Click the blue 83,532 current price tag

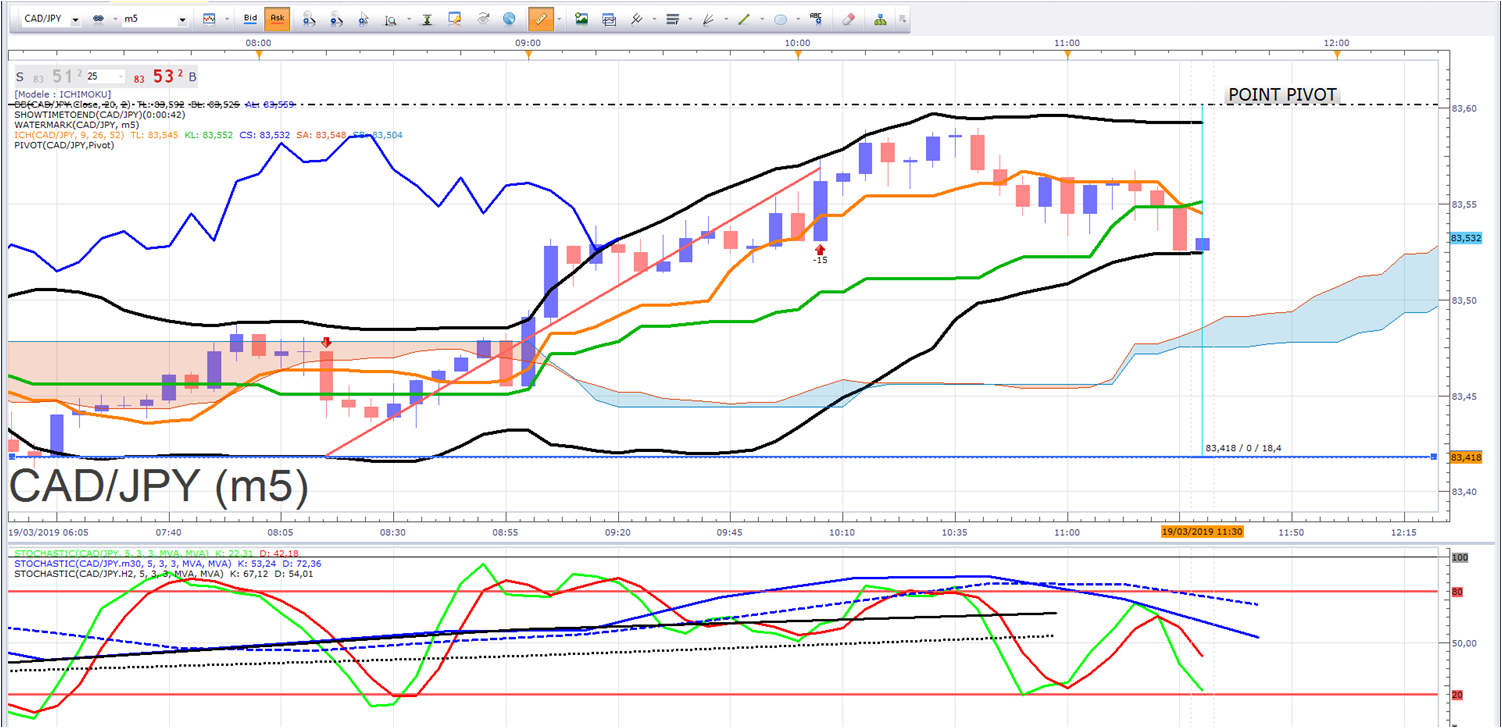(1465, 238)
